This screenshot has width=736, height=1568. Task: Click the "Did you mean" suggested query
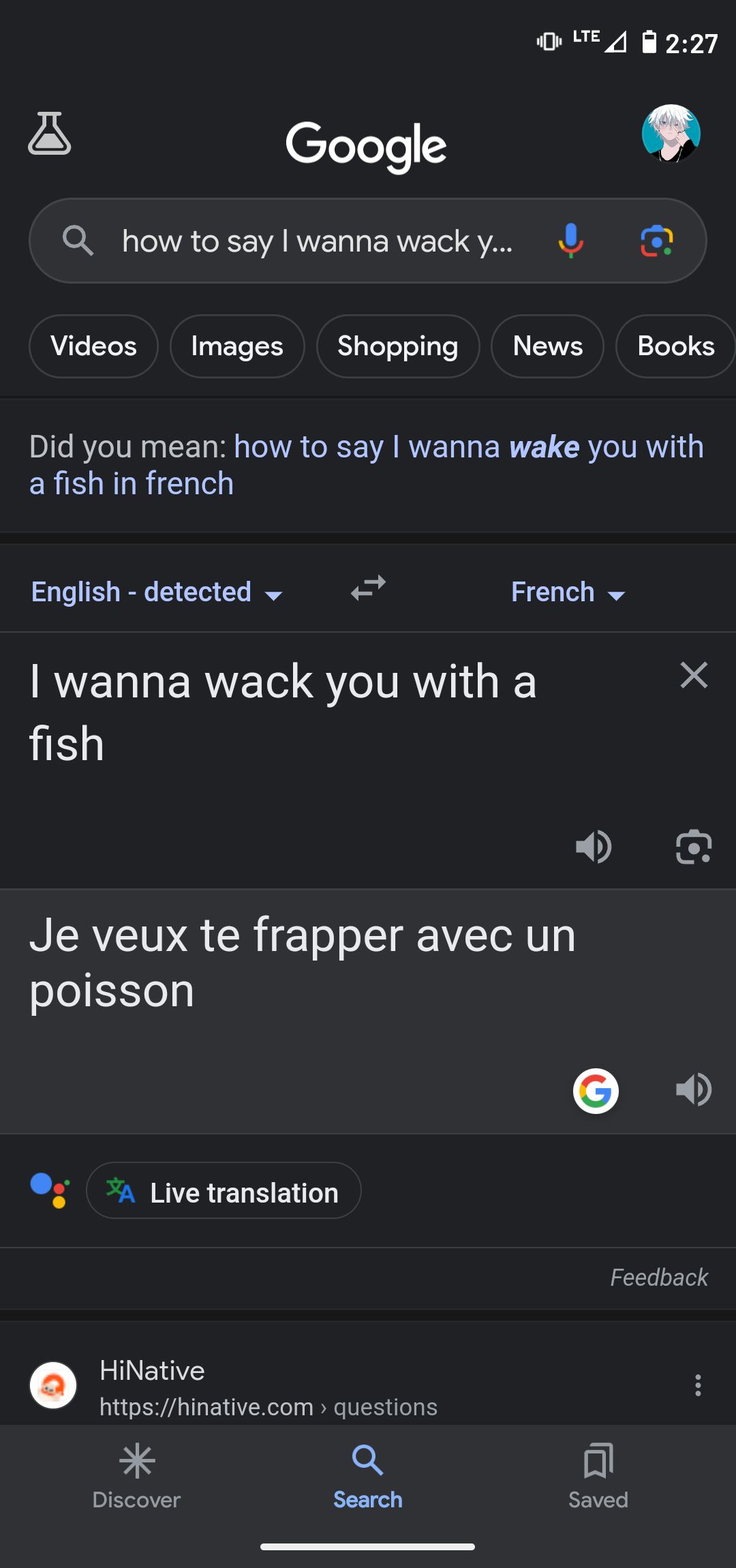367,465
